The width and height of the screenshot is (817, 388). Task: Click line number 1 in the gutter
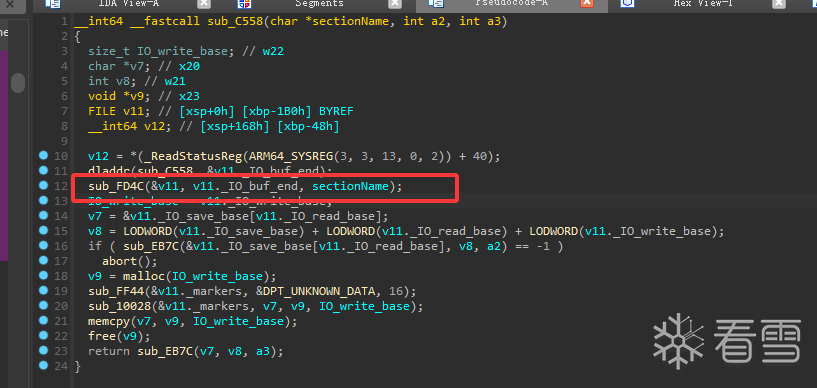64,21
